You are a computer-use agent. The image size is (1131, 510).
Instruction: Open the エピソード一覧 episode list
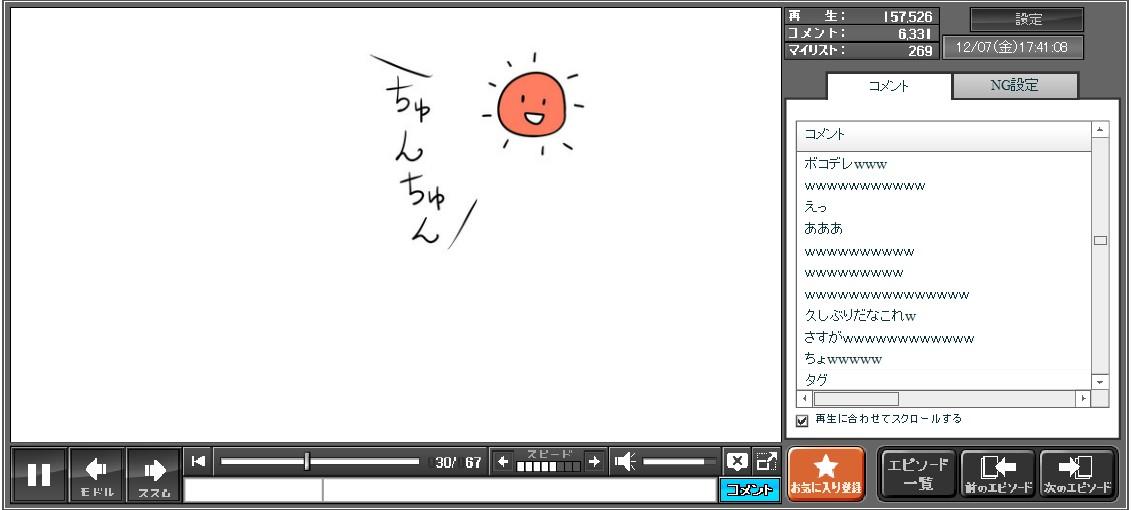(x=917, y=474)
